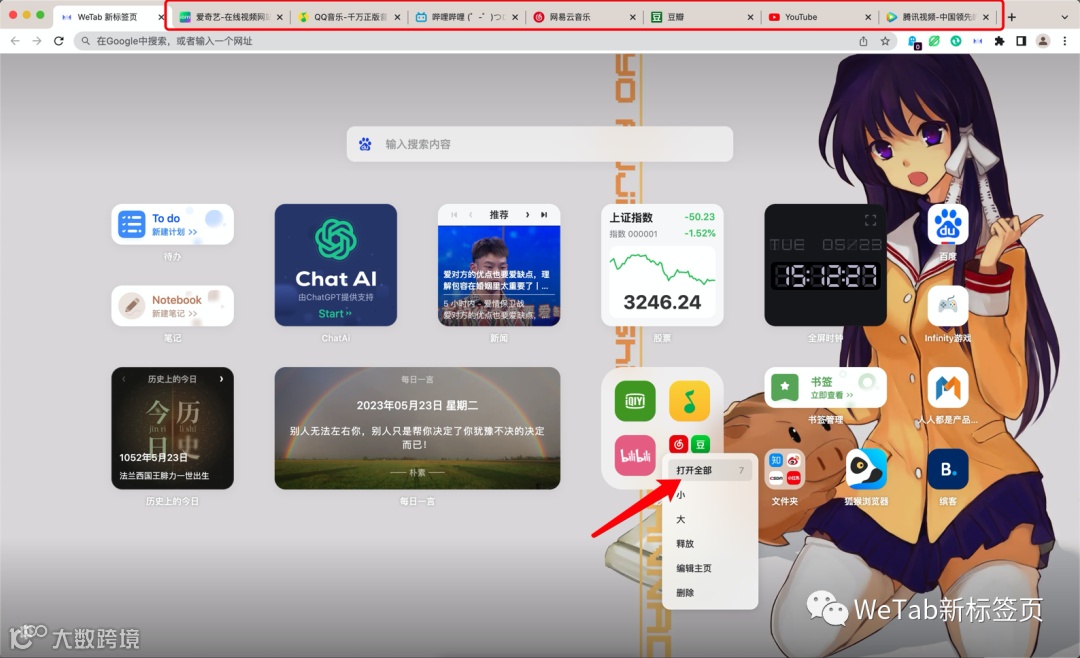Close the YouTube tab
The width and height of the screenshot is (1080, 658).
pyautogui.click(x=868, y=17)
